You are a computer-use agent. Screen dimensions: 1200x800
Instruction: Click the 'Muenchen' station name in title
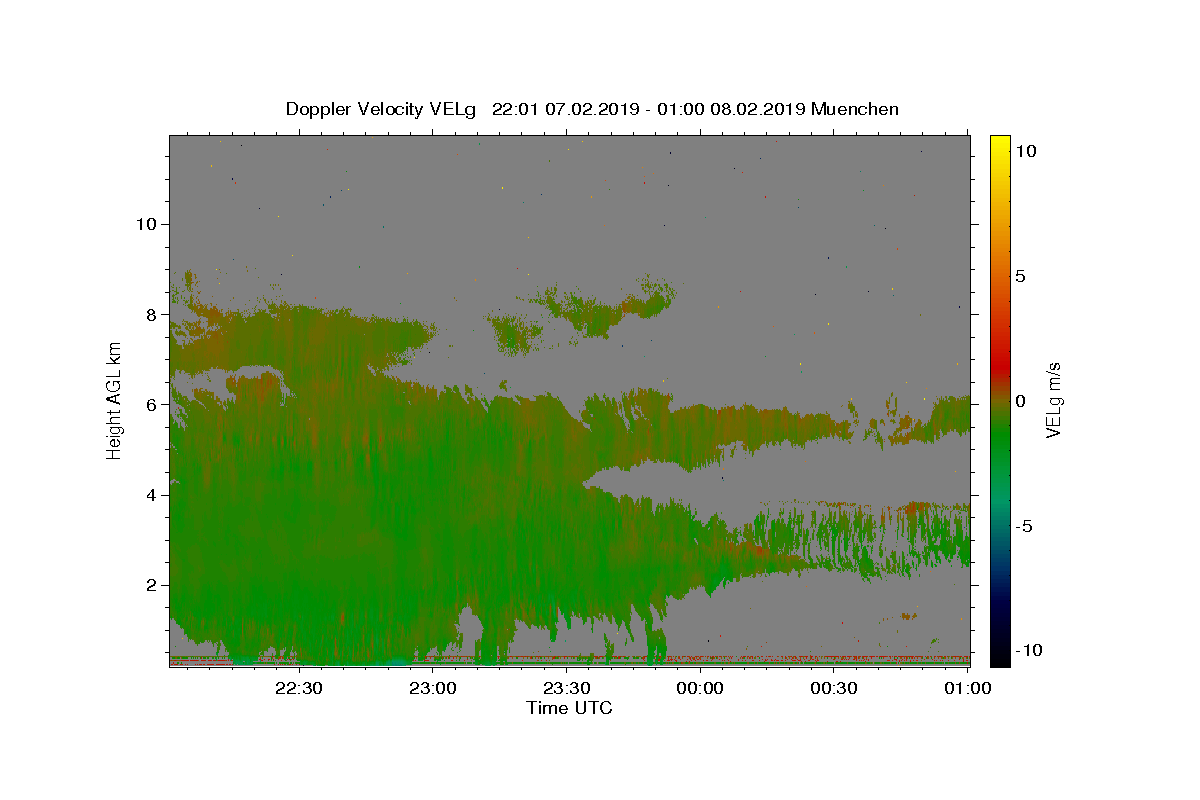click(x=855, y=109)
